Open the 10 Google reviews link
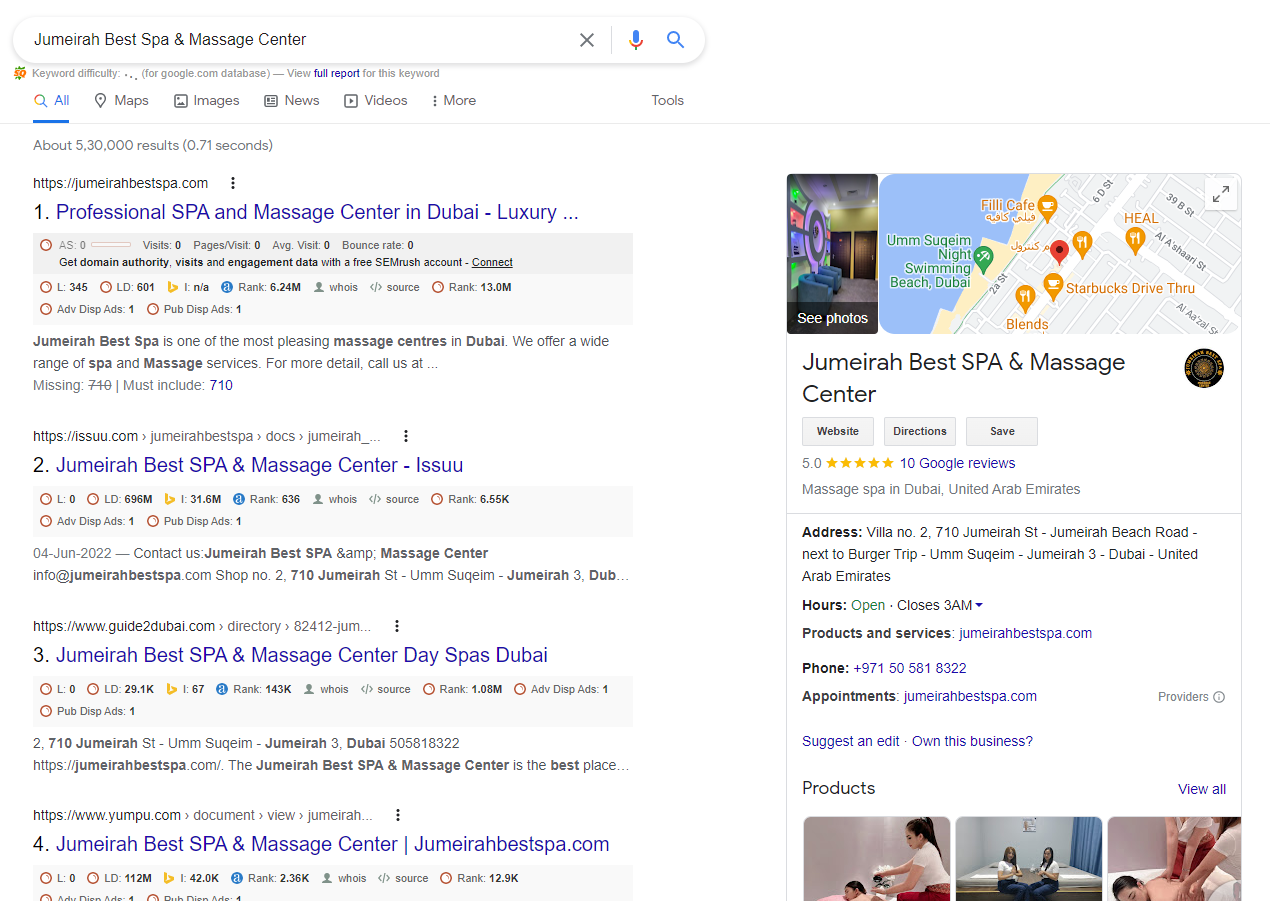Screen dimensions: 1270x901 (957, 463)
